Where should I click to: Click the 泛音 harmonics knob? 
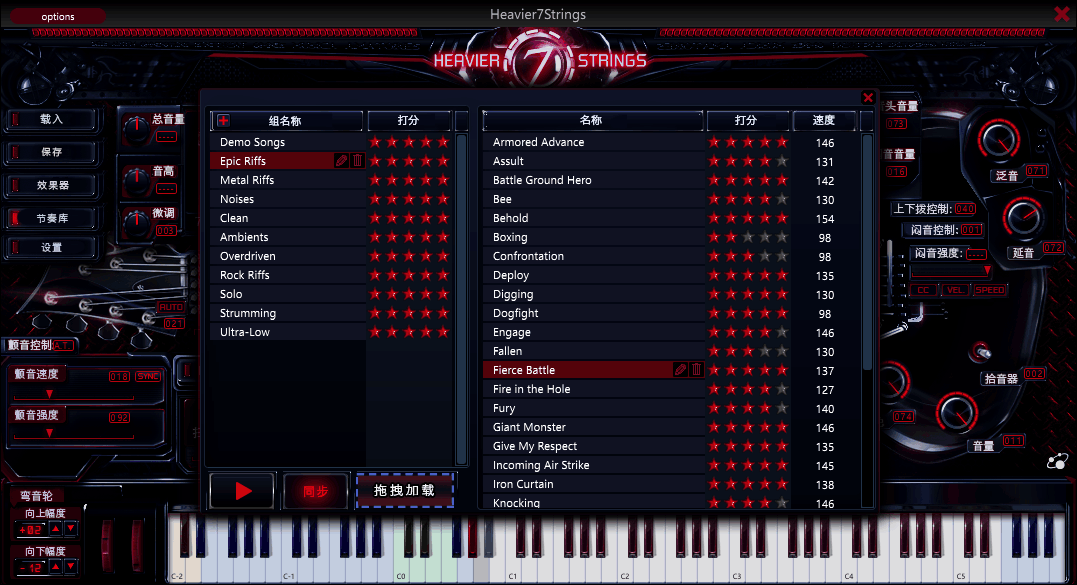point(998,141)
